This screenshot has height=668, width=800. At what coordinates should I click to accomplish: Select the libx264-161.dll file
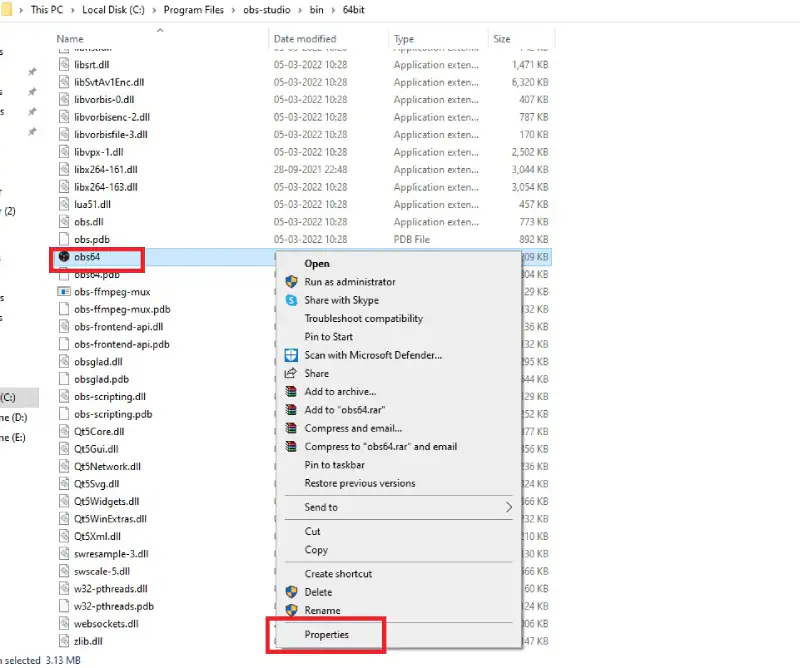106,169
